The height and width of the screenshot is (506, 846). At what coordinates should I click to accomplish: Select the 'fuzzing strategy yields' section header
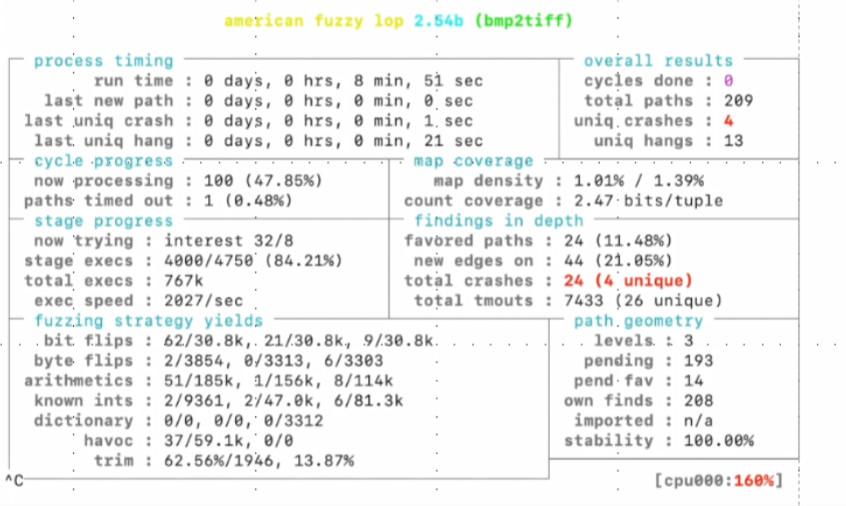pyautogui.click(x=148, y=320)
